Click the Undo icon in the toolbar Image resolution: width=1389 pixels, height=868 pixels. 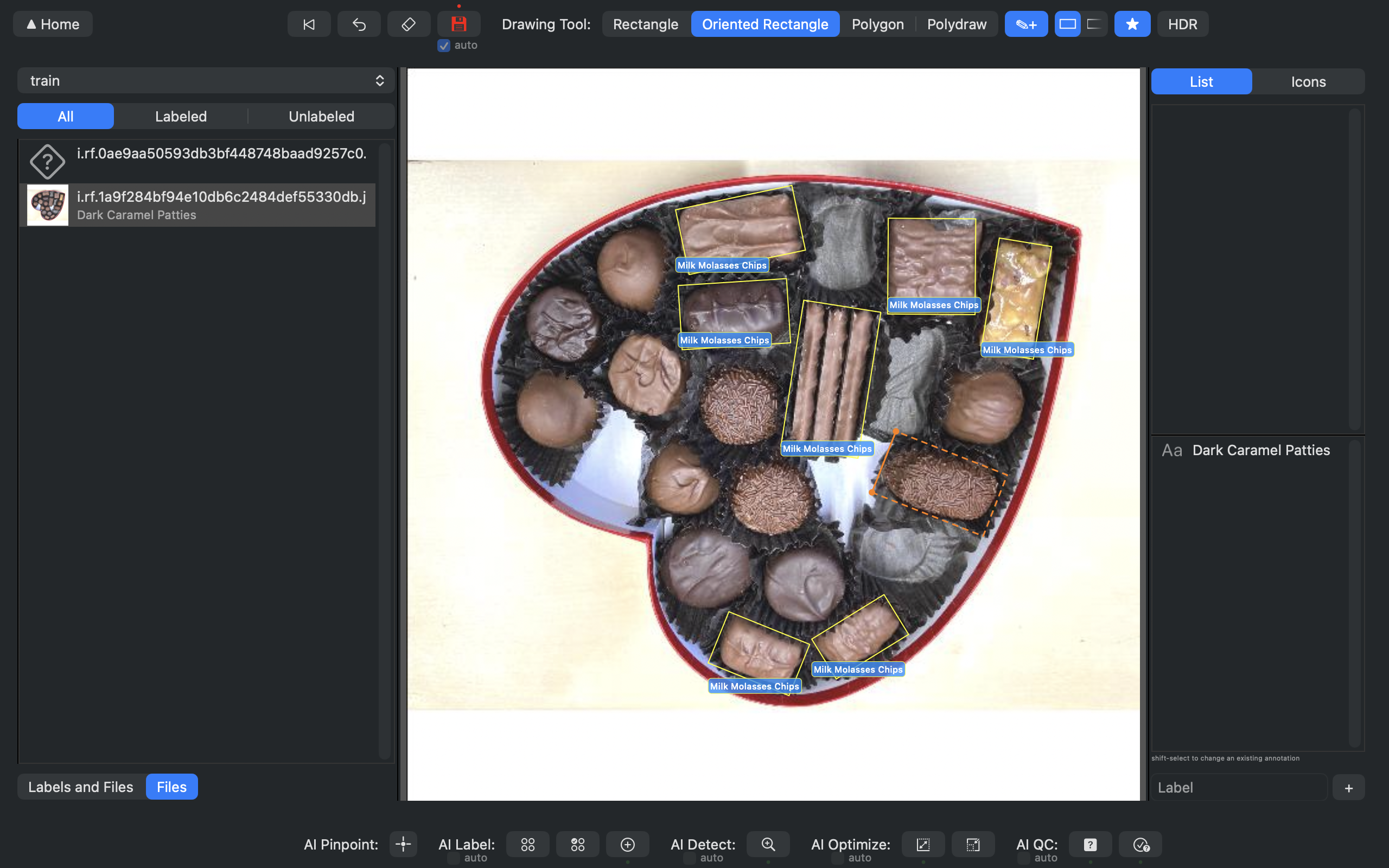[359, 23]
